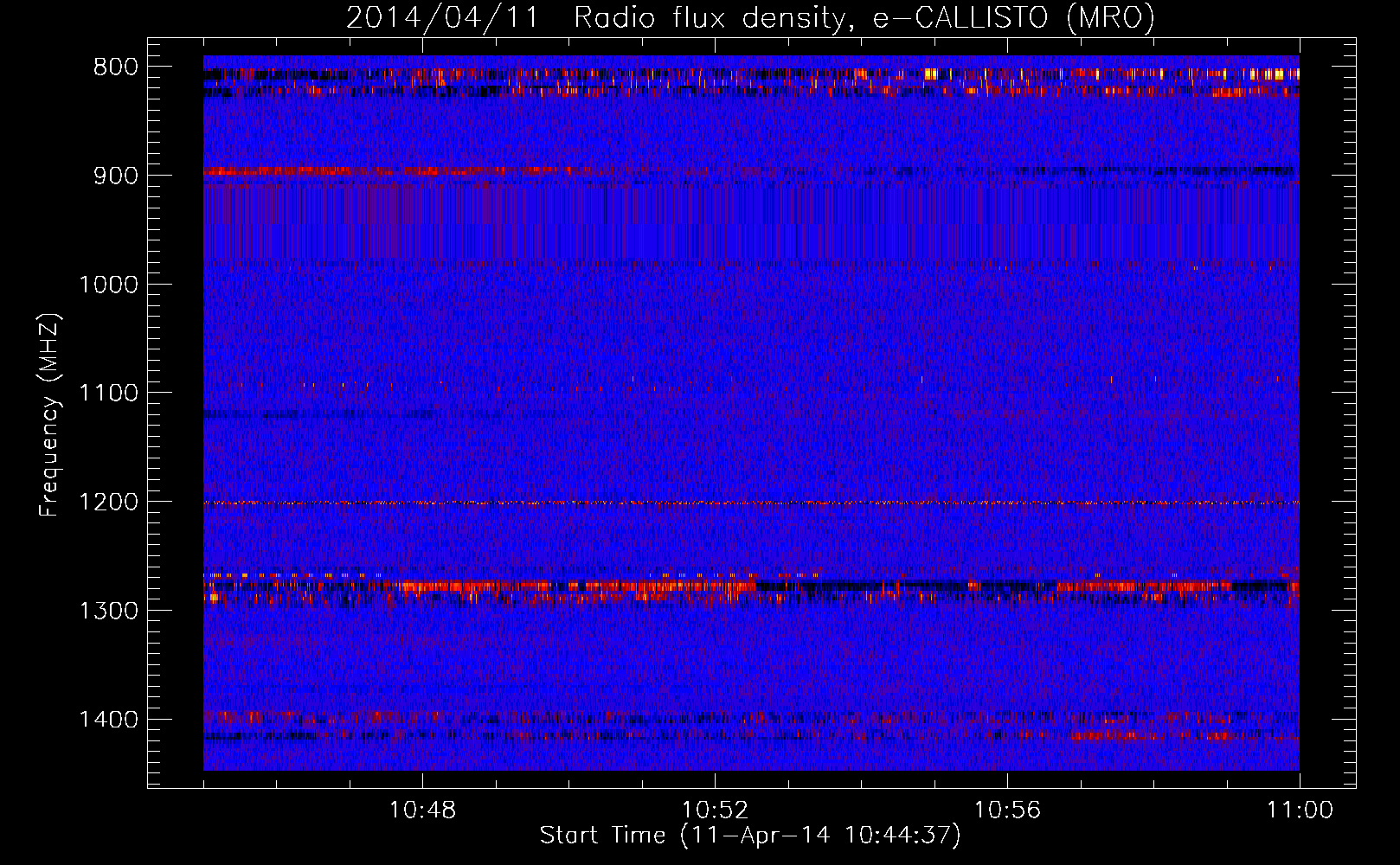1400x865 pixels.
Task: Click the 1300 frequency tick label
Action: [x=108, y=611]
